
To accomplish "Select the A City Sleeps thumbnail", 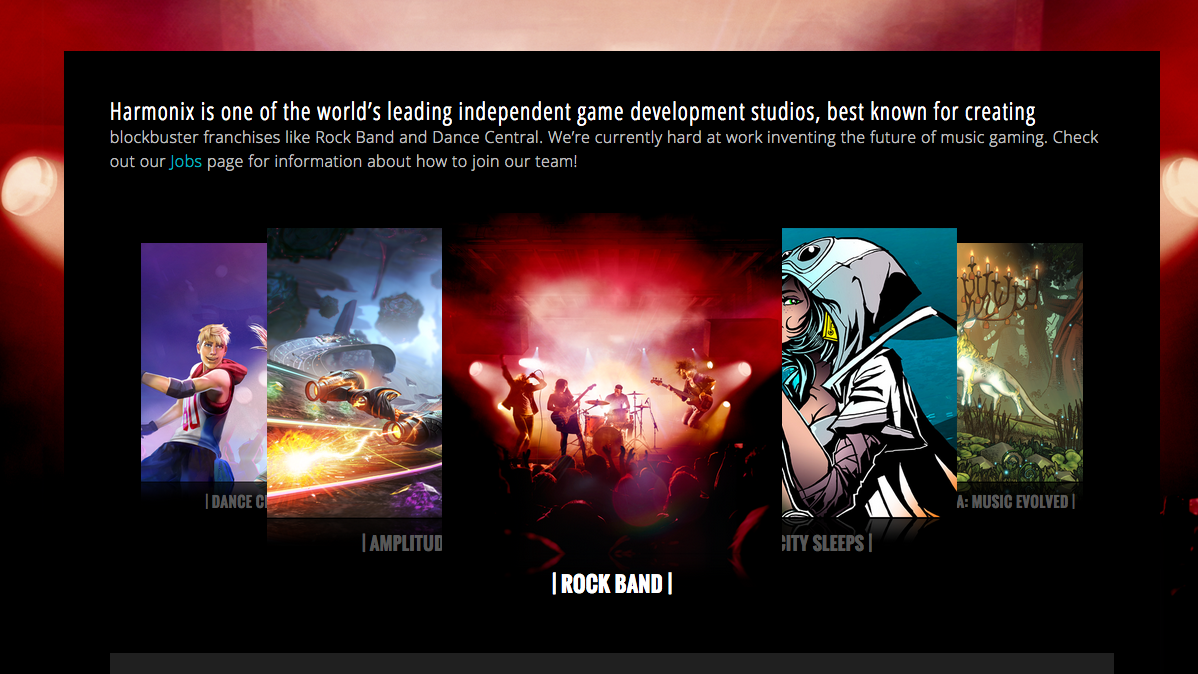I will (x=869, y=380).
